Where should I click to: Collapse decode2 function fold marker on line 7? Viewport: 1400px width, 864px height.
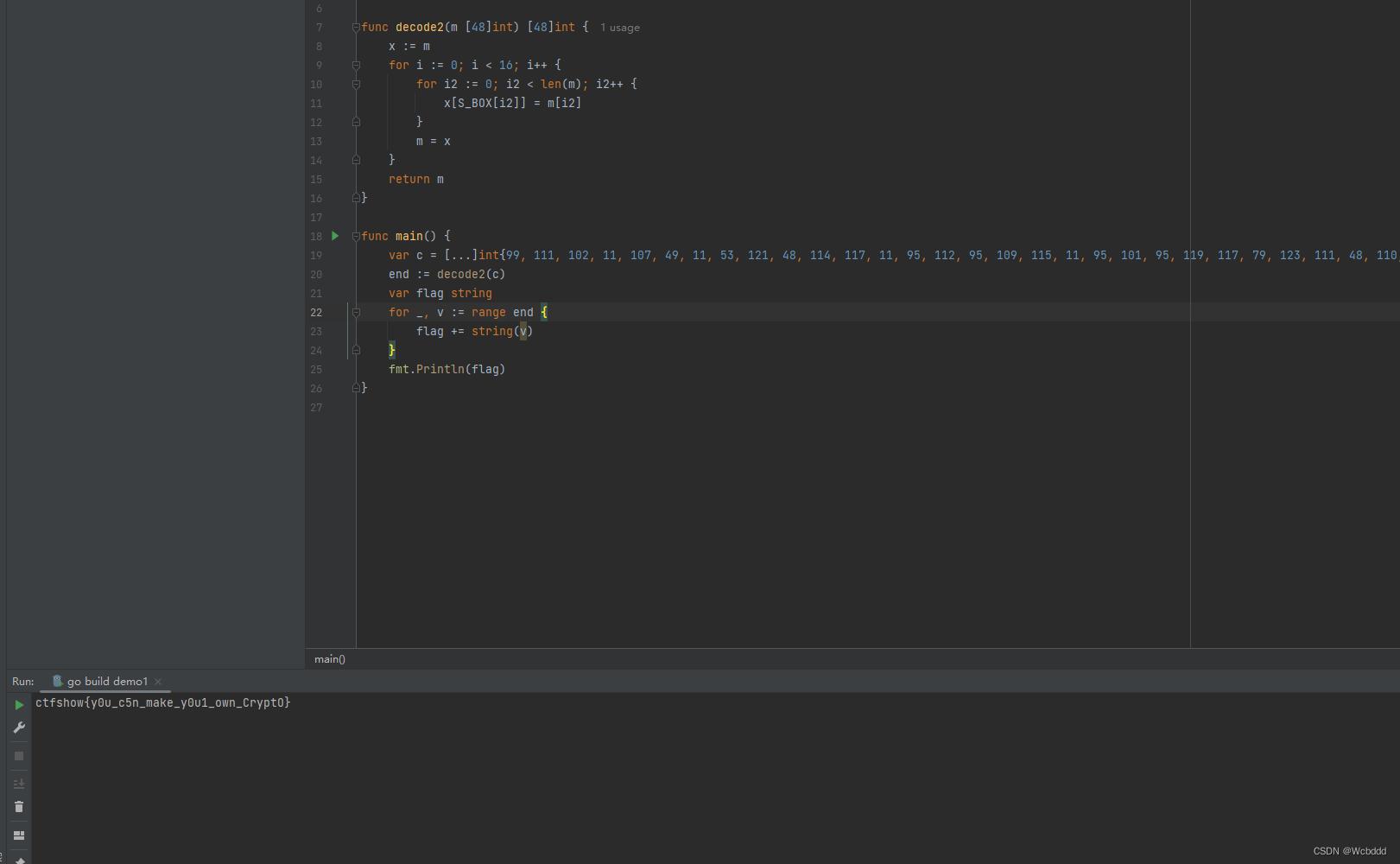356,28
